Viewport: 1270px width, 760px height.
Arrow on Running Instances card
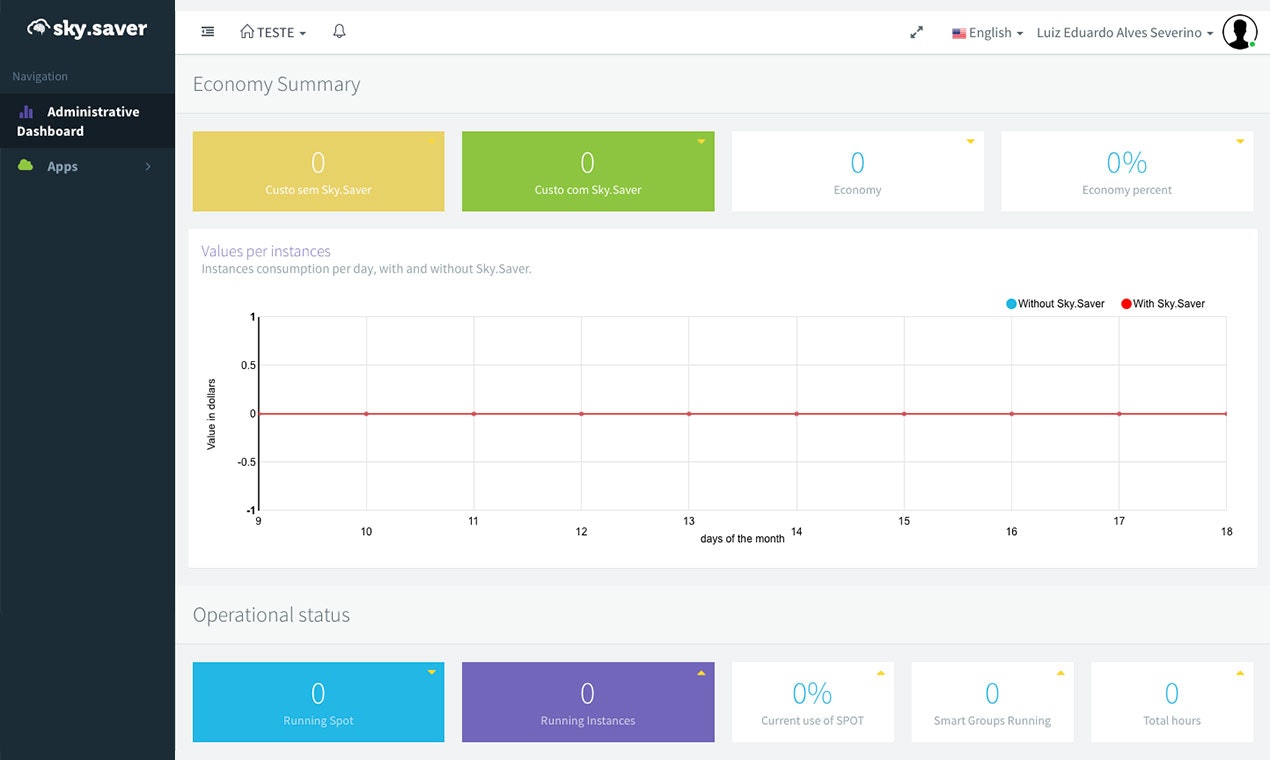[x=701, y=673]
